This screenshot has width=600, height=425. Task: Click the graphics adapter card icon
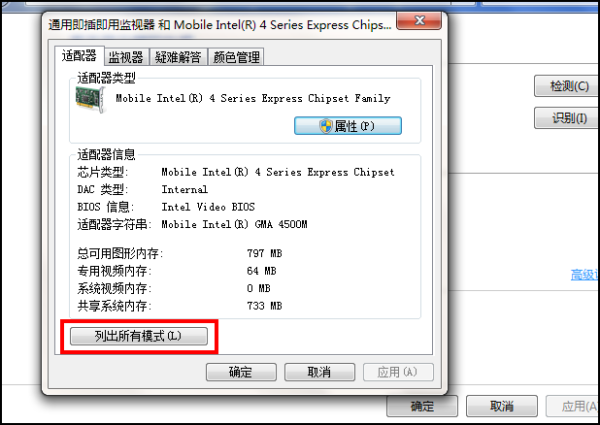click(90, 99)
